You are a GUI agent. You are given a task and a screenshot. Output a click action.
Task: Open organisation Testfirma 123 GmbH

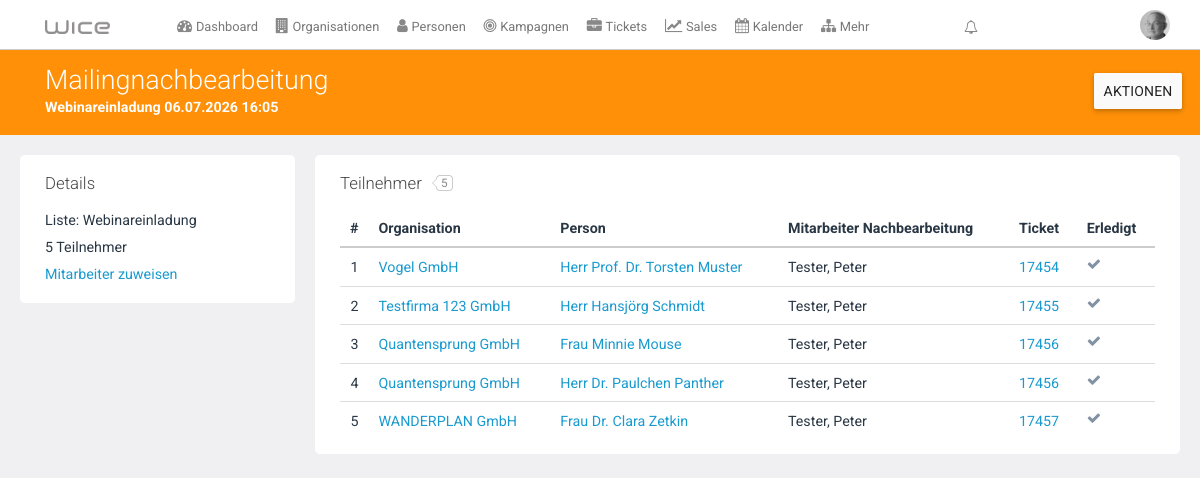444,306
